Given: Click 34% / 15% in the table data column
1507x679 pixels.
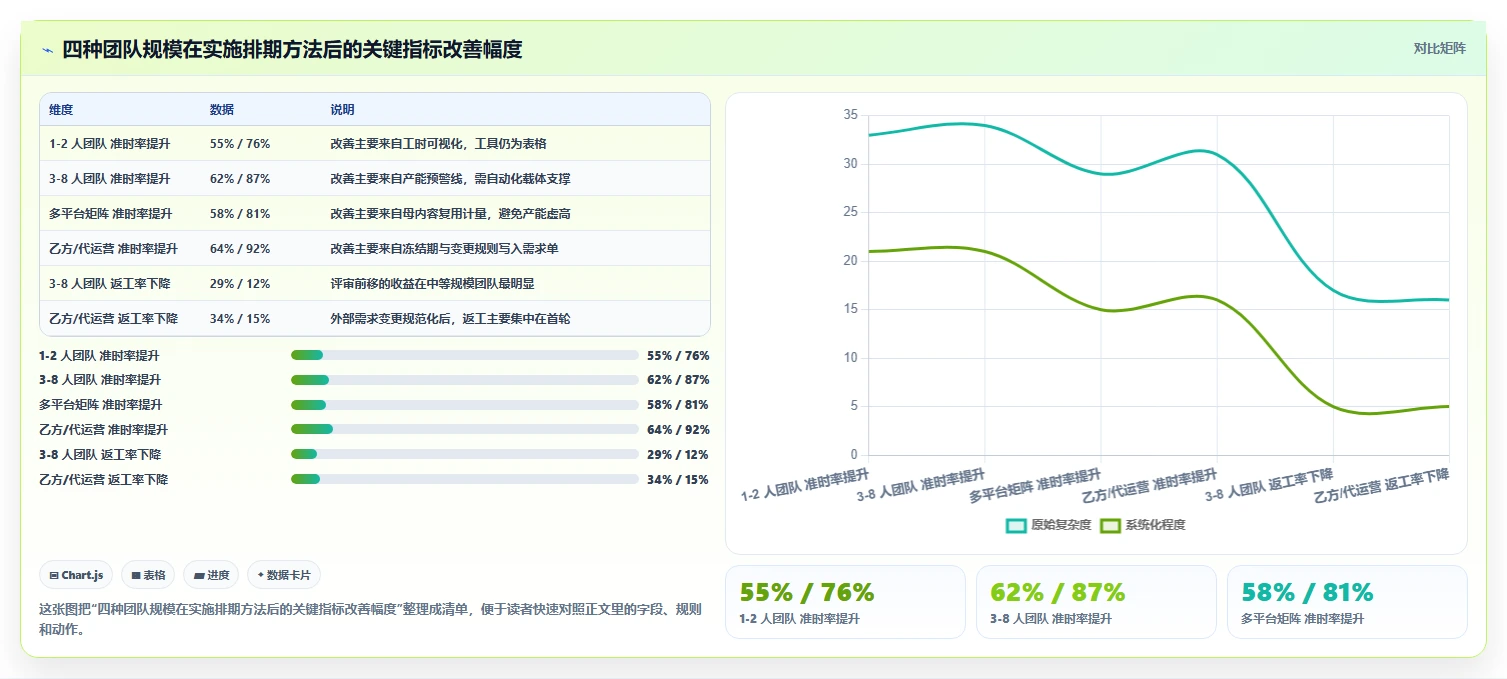Looking at the screenshot, I should point(240,318).
